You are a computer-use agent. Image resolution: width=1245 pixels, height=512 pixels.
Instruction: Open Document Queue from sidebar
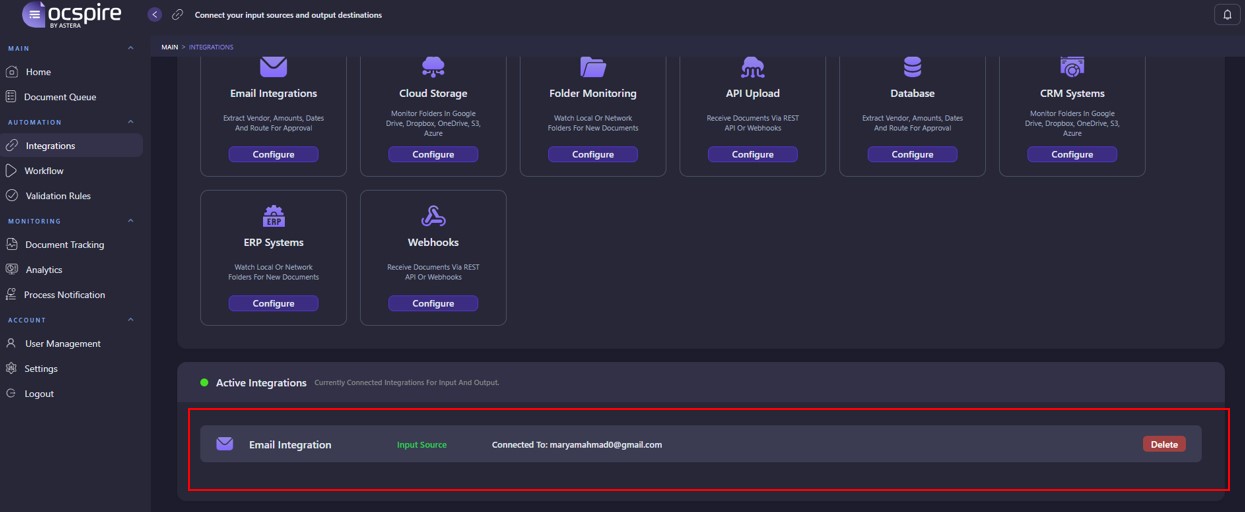59,97
